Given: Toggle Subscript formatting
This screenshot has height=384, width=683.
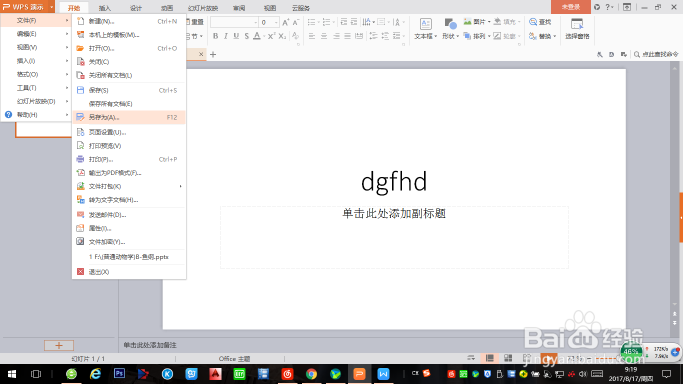Looking at the screenshot, I should click(x=282, y=36).
